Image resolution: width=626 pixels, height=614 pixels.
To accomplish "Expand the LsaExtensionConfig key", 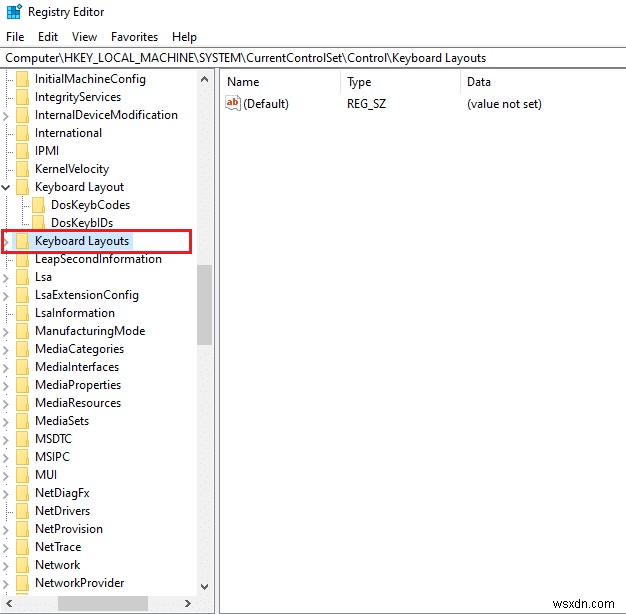I will [x=6, y=296].
